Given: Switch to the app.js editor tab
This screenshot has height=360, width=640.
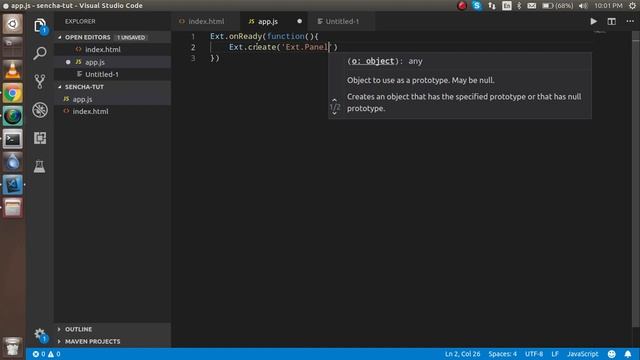Looking at the screenshot, I should point(274,21).
